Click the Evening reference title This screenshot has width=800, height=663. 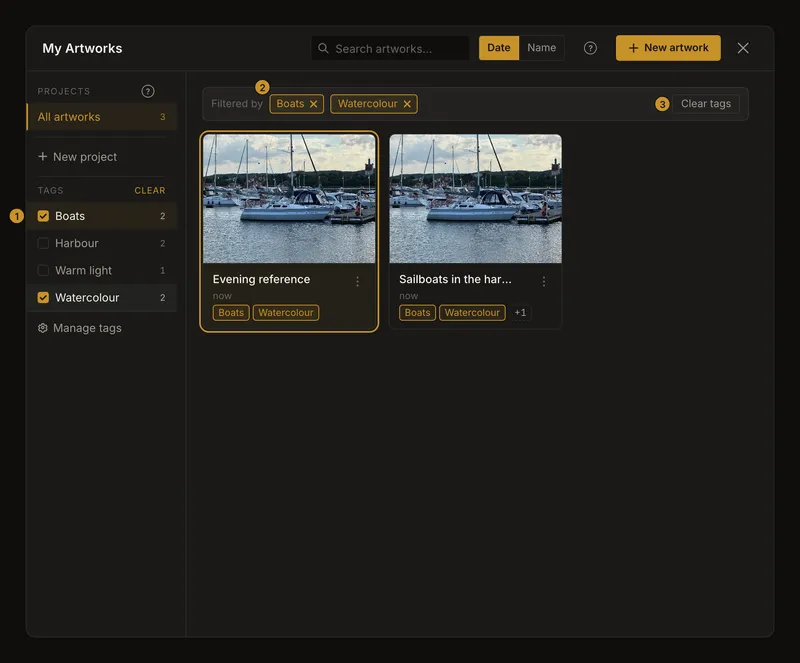click(261, 279)
